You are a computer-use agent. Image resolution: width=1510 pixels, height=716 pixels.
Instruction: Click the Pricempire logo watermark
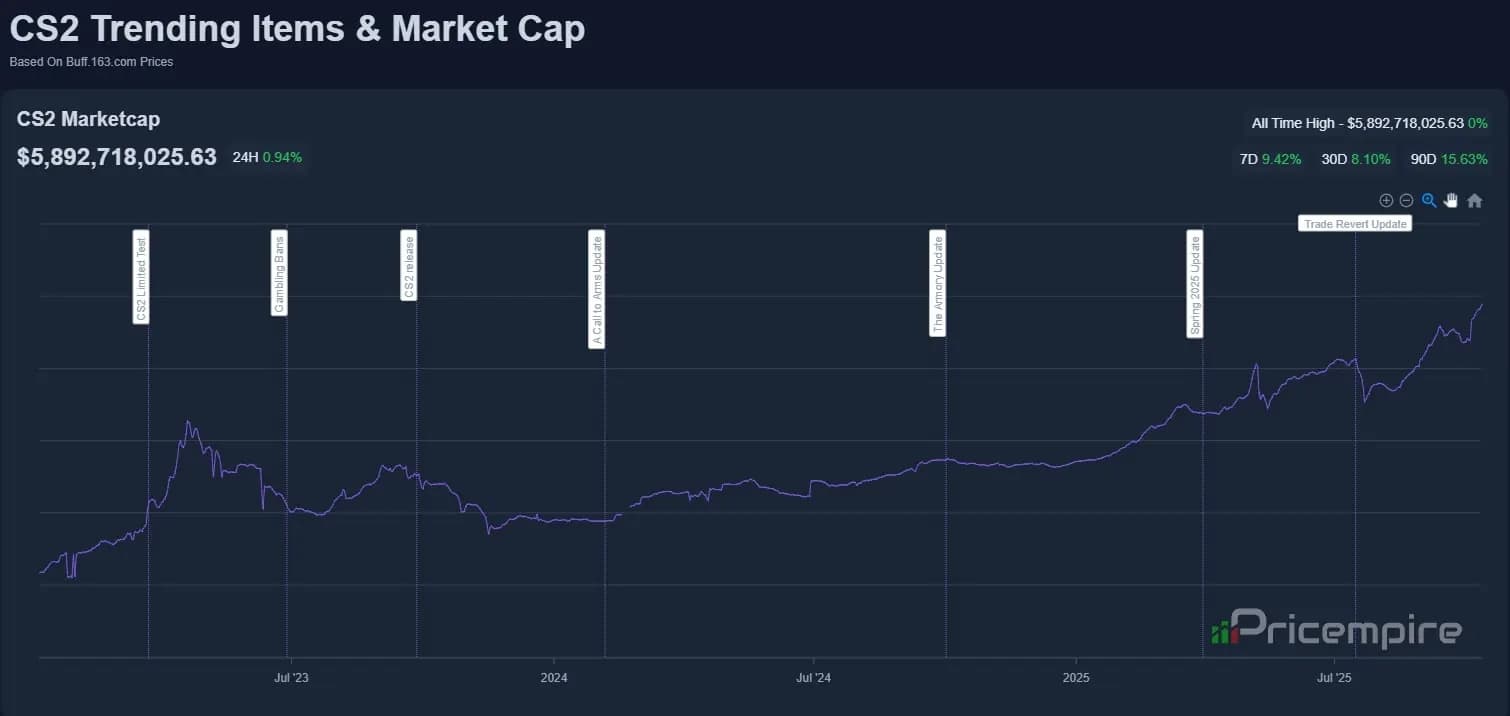[1336, 630]
